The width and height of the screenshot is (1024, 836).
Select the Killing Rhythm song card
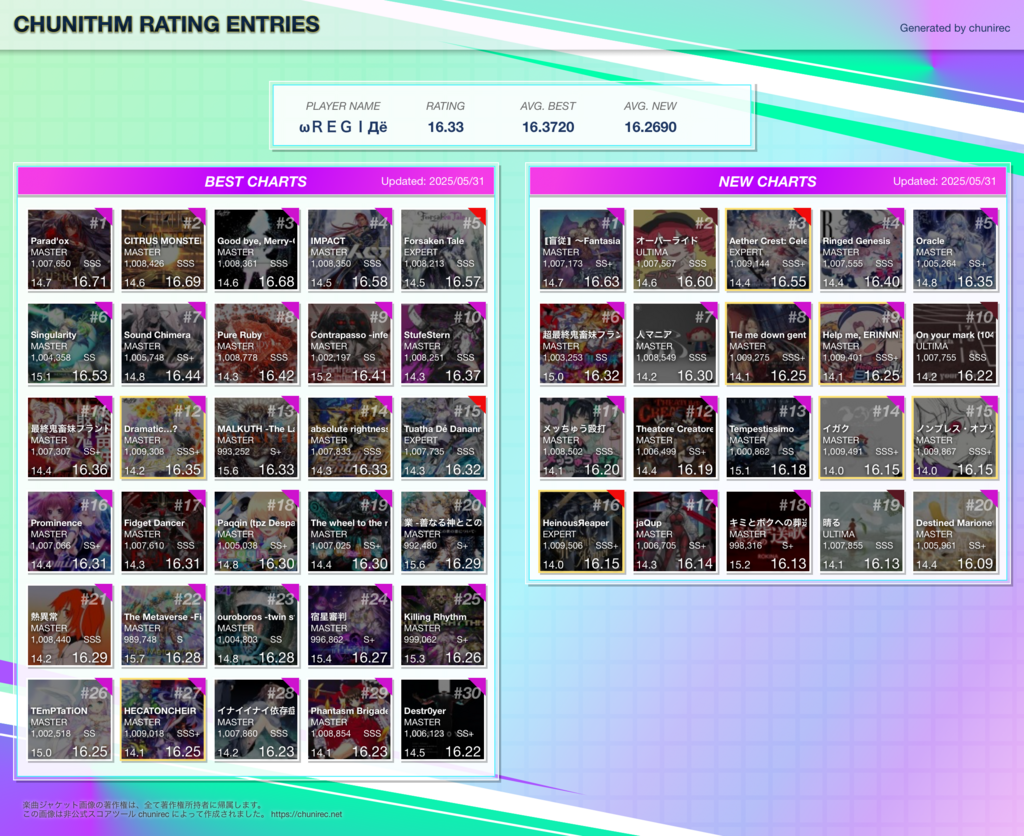(x=443, y=626)
